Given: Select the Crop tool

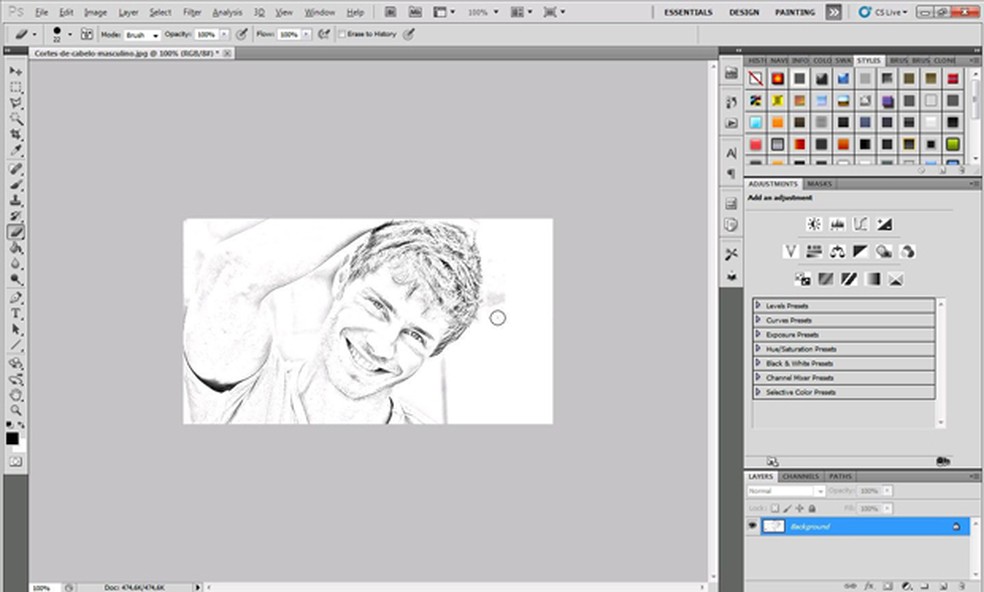Looking at the screenshot, I should pos(16,134).
